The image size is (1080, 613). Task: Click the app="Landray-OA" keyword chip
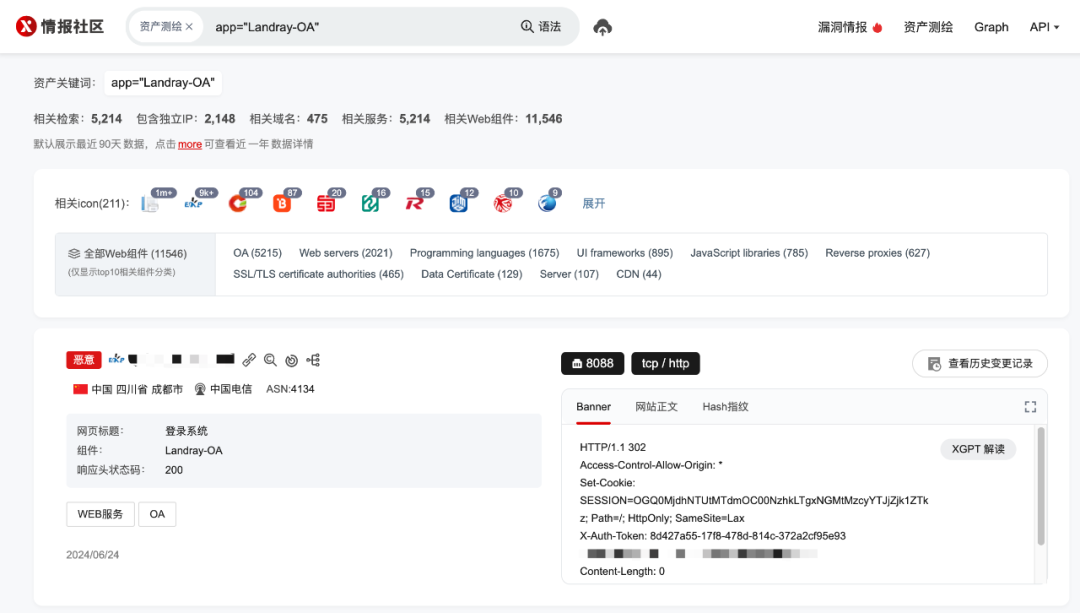coord(163,83)
